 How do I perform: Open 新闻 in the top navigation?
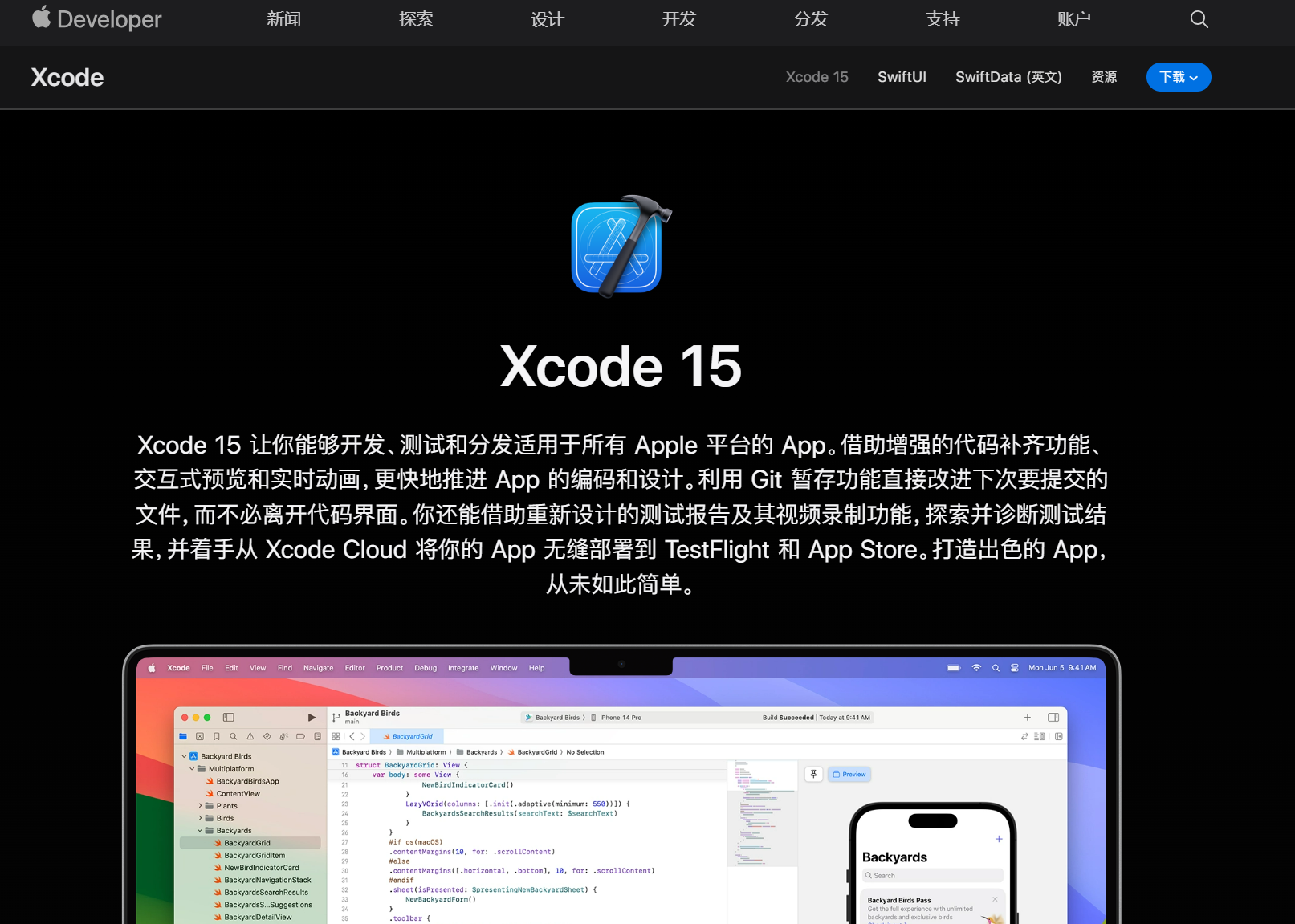coord(284,19)
